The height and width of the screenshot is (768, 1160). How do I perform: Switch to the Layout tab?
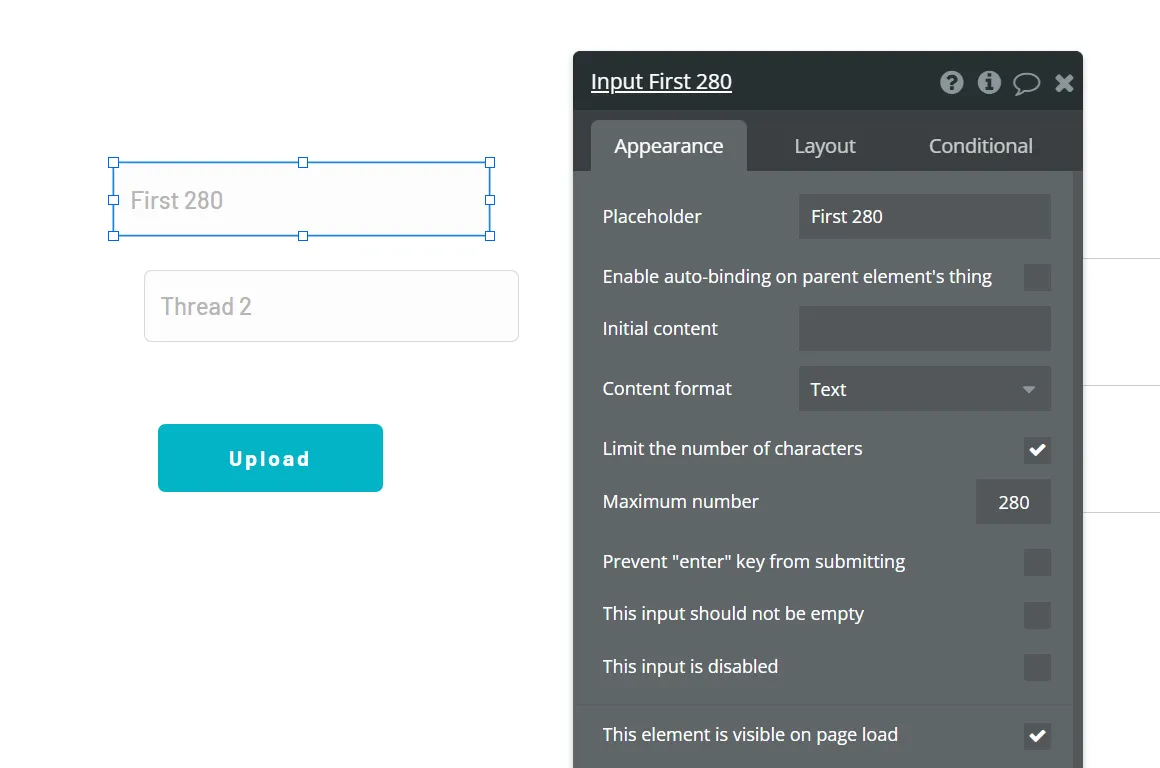pyautogui.click(x=825, y=146)
